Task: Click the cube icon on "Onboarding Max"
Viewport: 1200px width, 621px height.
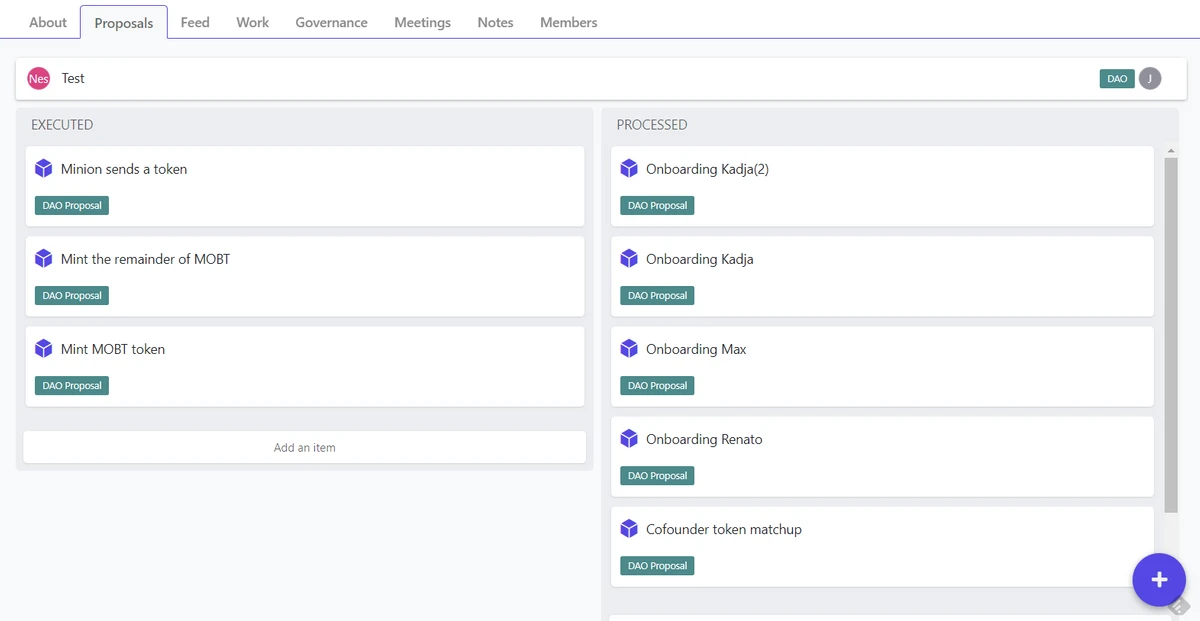Action: coord(629,348)
